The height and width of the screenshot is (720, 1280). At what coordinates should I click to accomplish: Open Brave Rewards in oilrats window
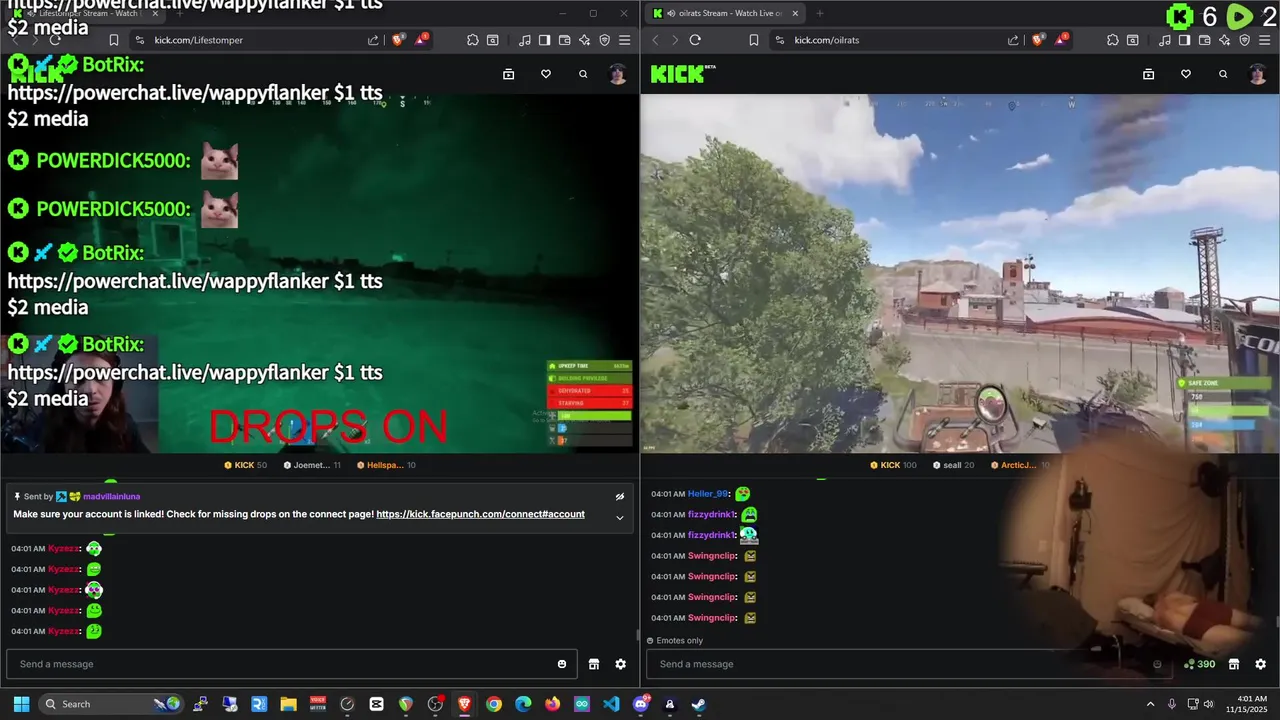[1061, 40]
